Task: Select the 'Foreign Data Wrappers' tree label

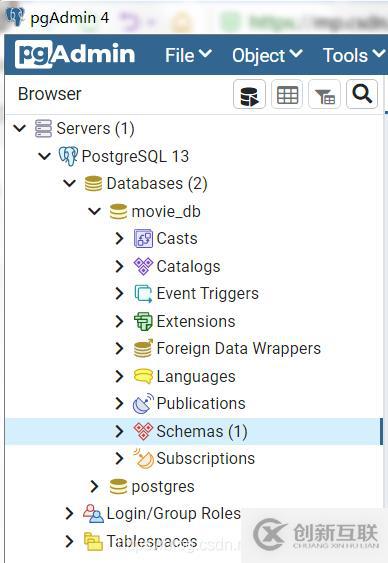Action: click(x=239, y=349)
